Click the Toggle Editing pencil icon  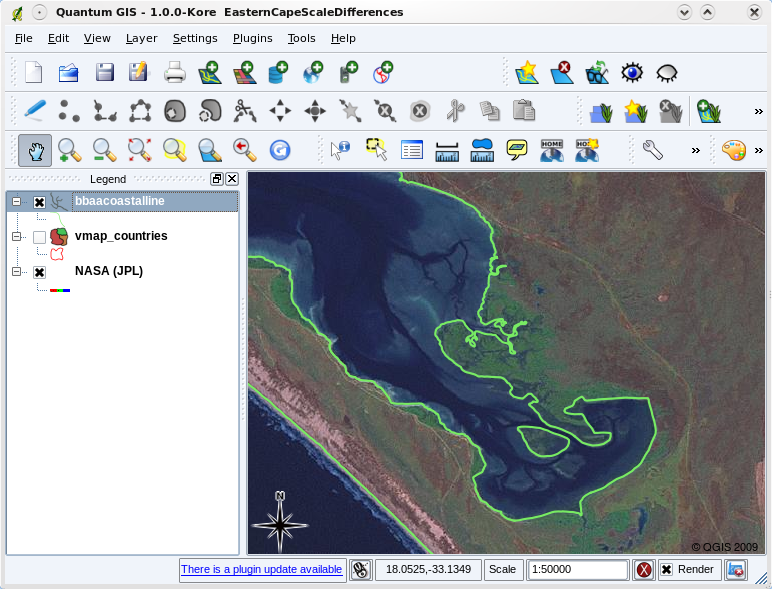(35, 110)
